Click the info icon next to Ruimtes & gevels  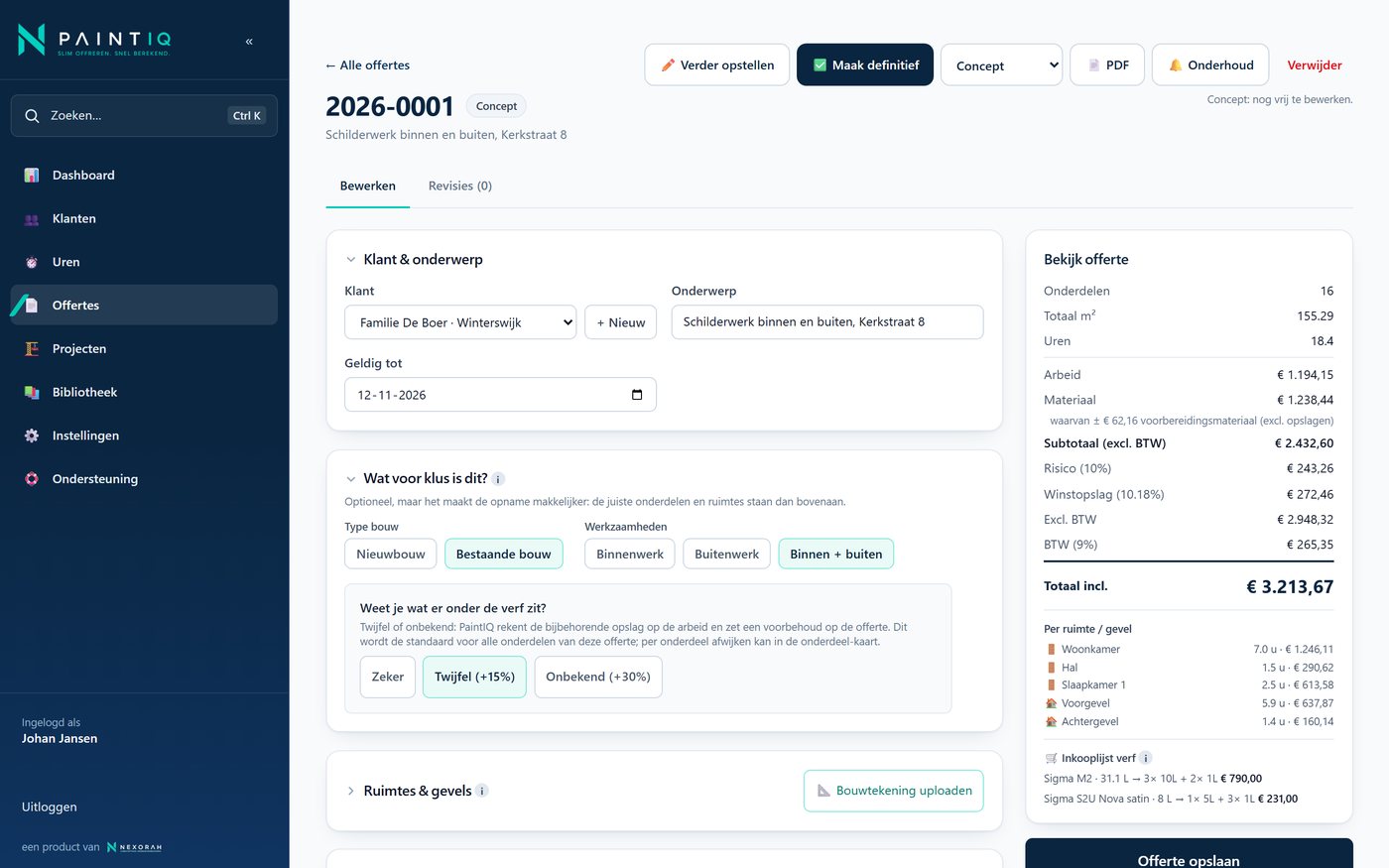coord(482,791)
